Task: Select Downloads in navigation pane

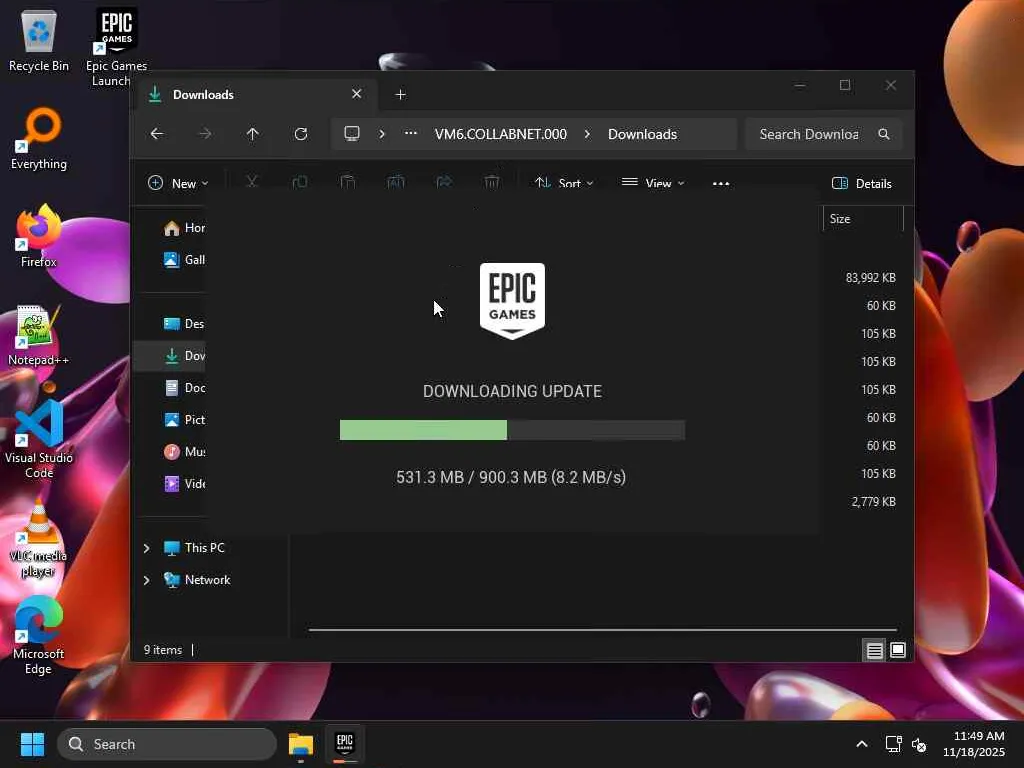Action: (185, 356)
